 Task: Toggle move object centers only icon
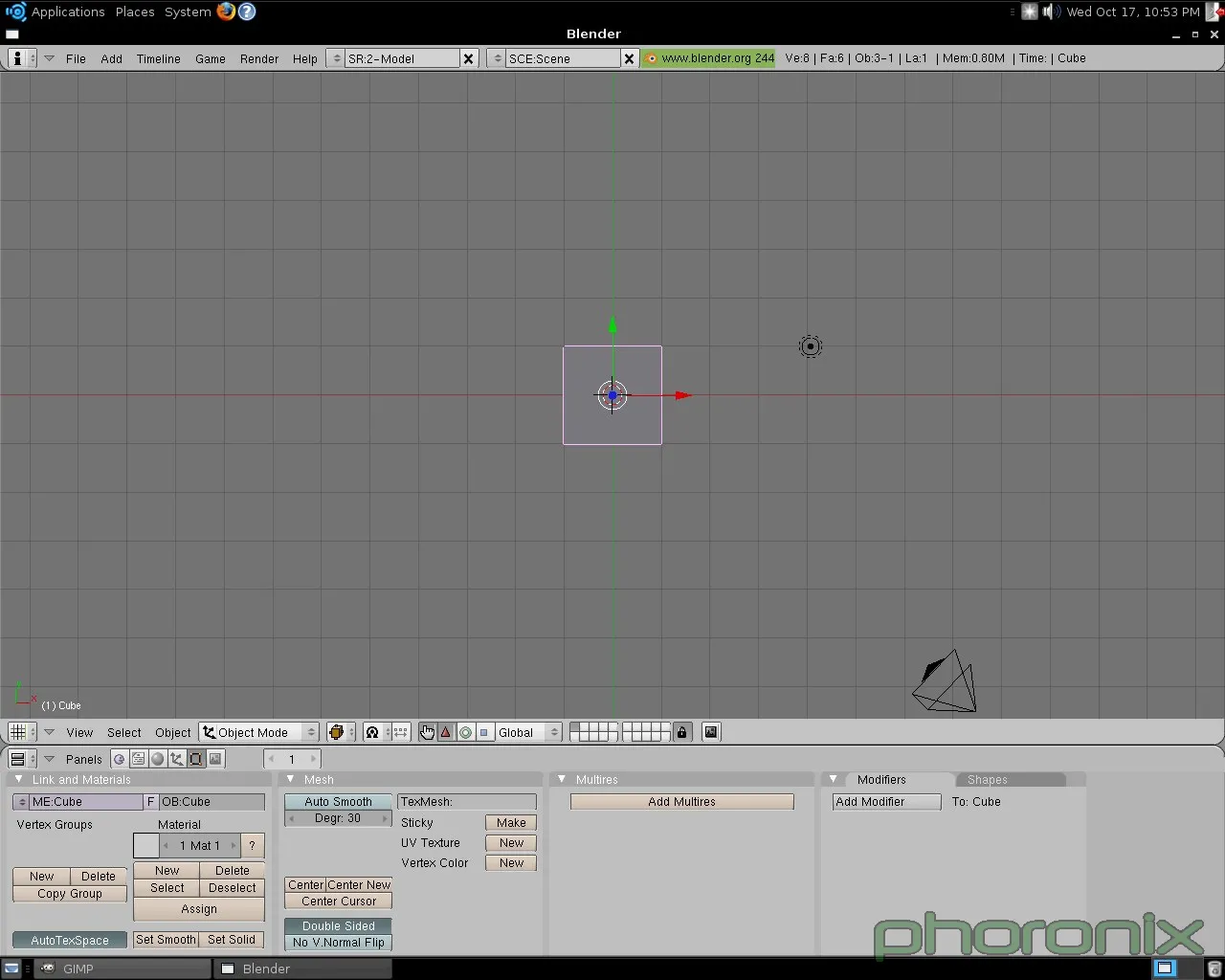(400, 732)
